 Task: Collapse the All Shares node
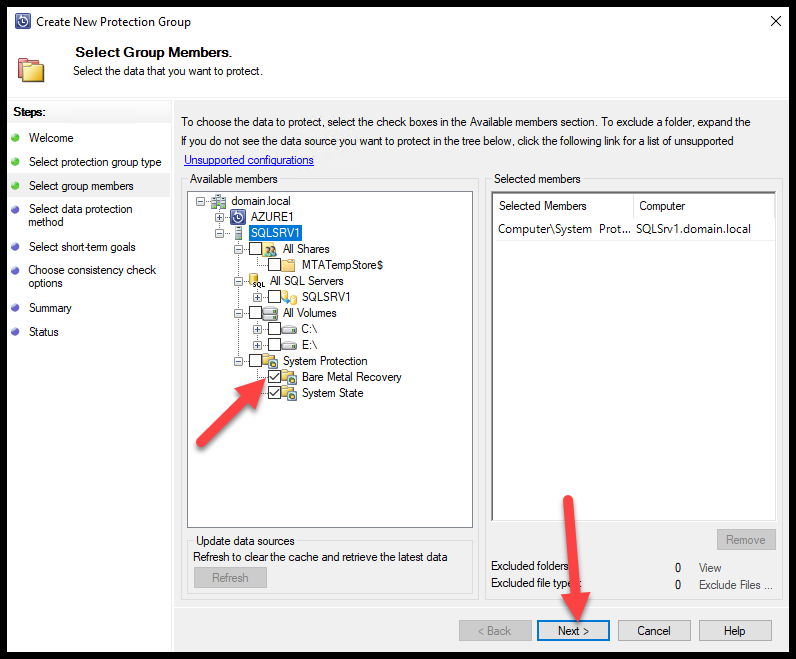point(238,249)
